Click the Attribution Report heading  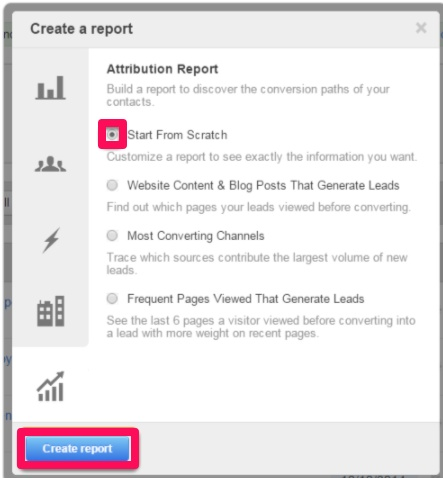(x=162, y=69)
